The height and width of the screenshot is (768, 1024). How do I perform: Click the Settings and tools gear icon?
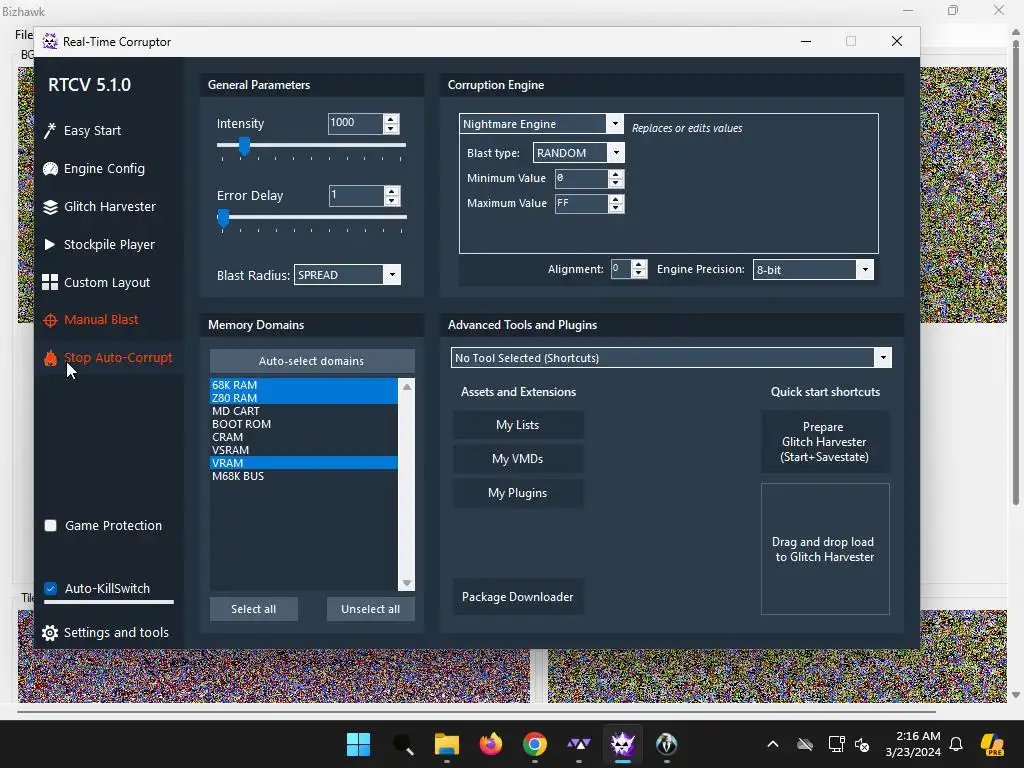point(50,633)
